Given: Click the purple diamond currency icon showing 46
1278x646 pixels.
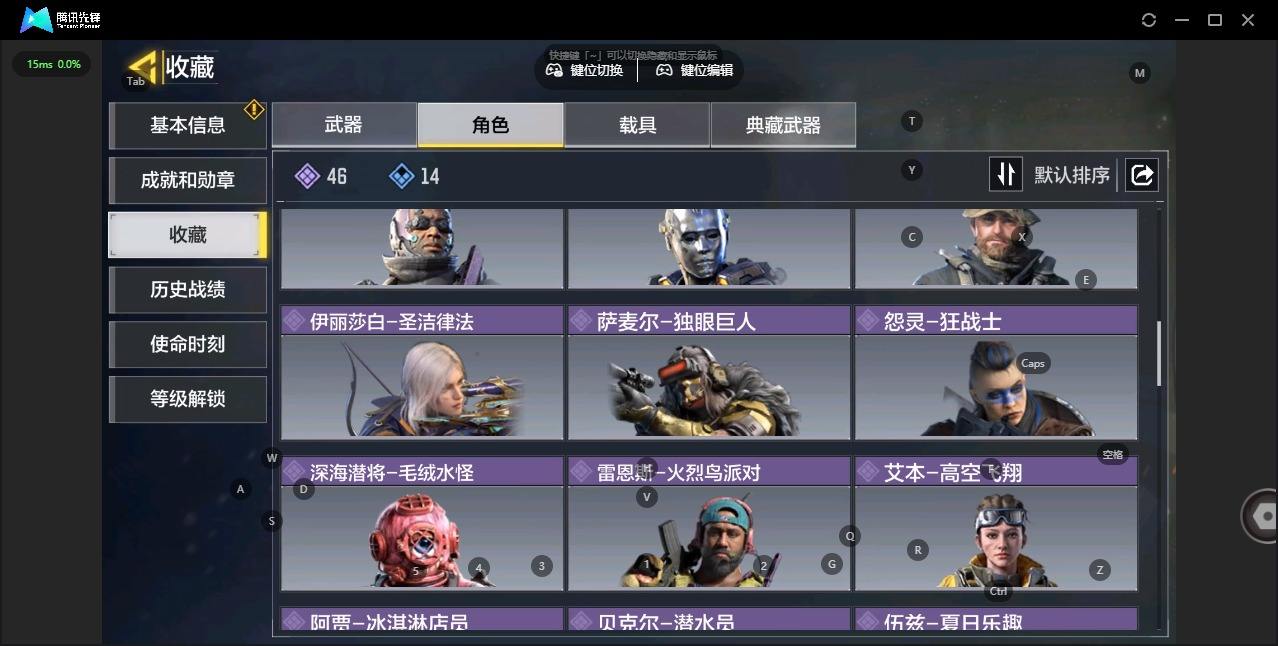Looking at the screenshot, I should [307, 176].
